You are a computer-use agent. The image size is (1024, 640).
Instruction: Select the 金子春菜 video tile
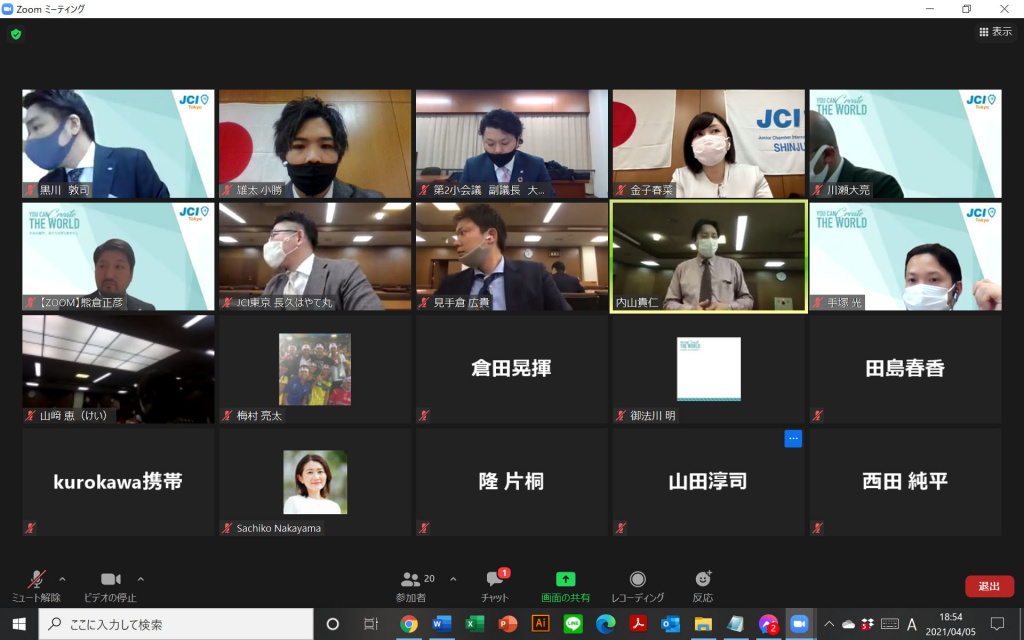click(x=708, y=144)
